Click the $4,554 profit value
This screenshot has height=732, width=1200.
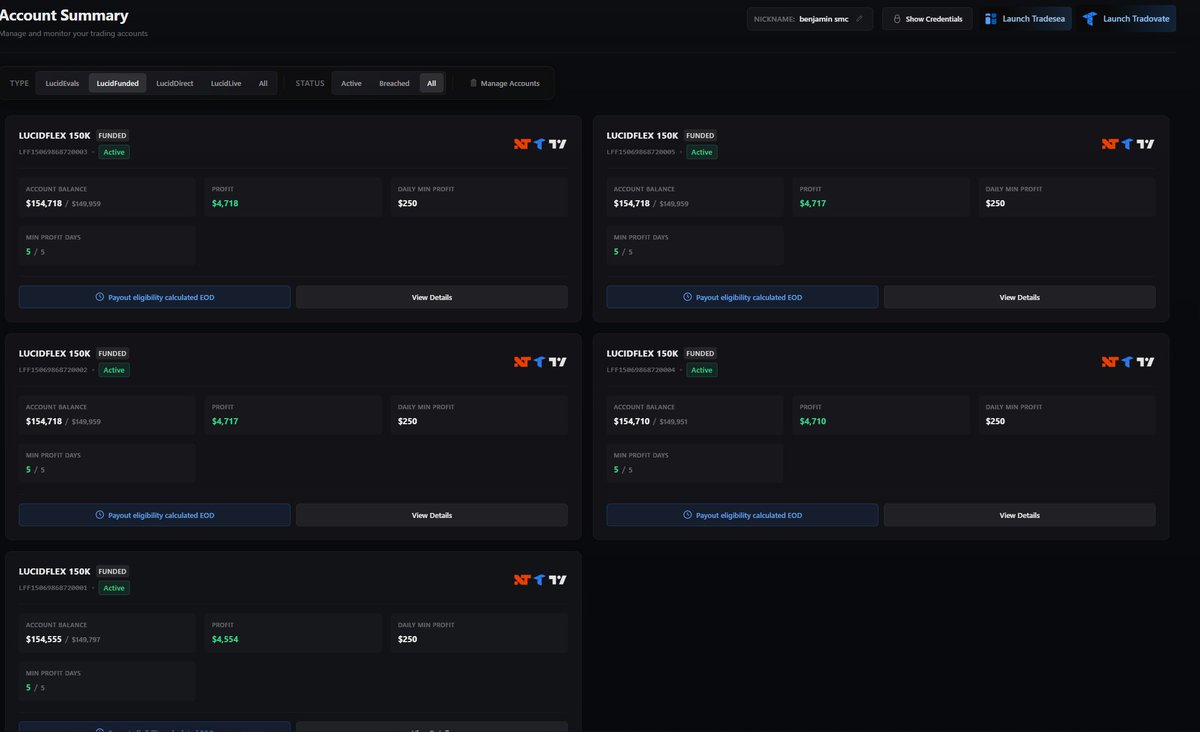coord(225,639)
